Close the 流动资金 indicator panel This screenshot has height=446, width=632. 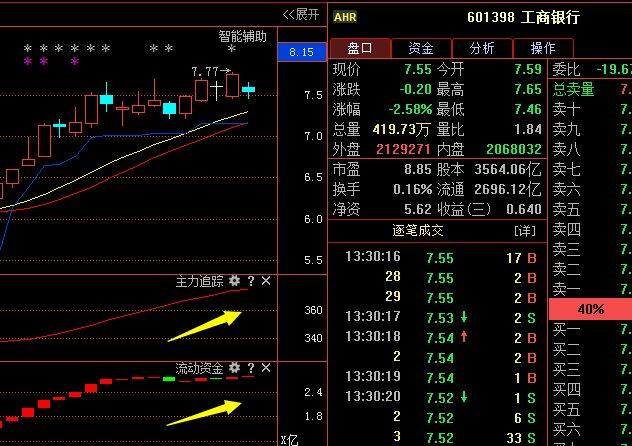266,368
